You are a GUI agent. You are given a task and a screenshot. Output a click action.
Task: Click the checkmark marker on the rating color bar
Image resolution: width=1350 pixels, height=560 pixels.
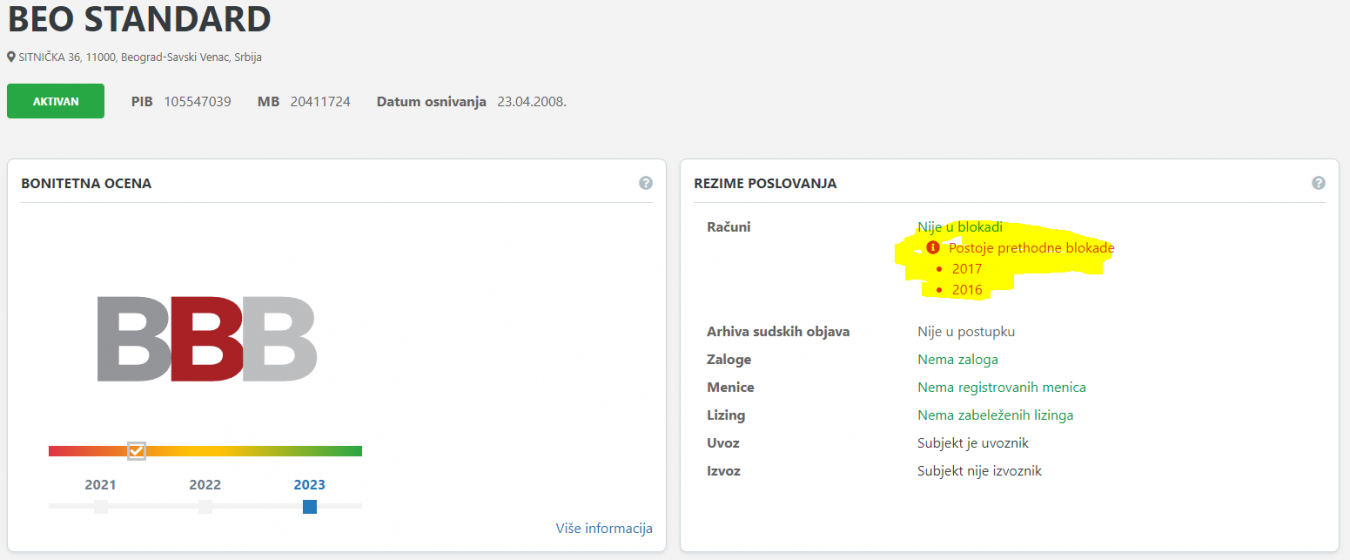[x=137, y=451]
